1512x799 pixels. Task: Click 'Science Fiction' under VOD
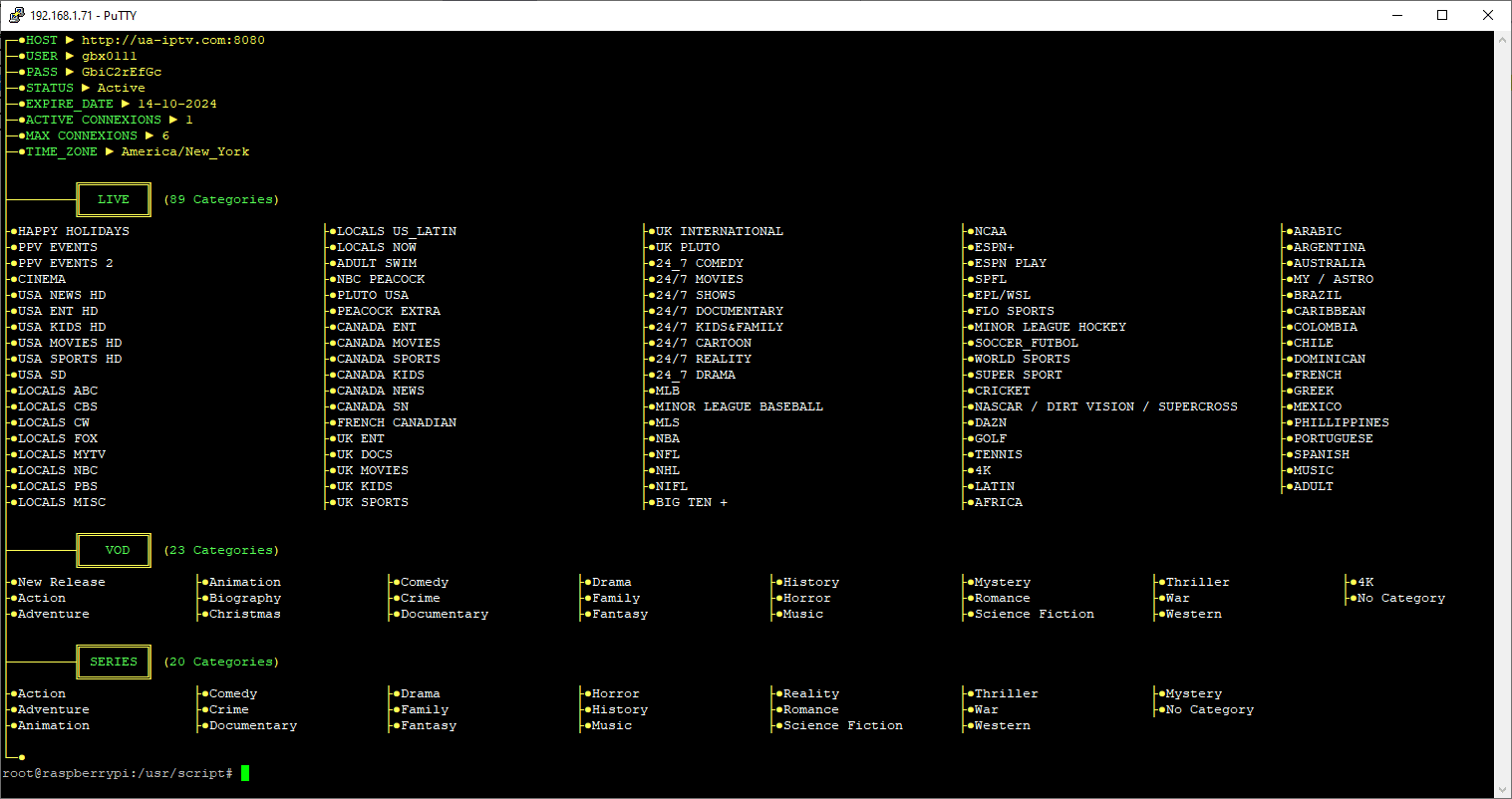(x=1035, y=614)
